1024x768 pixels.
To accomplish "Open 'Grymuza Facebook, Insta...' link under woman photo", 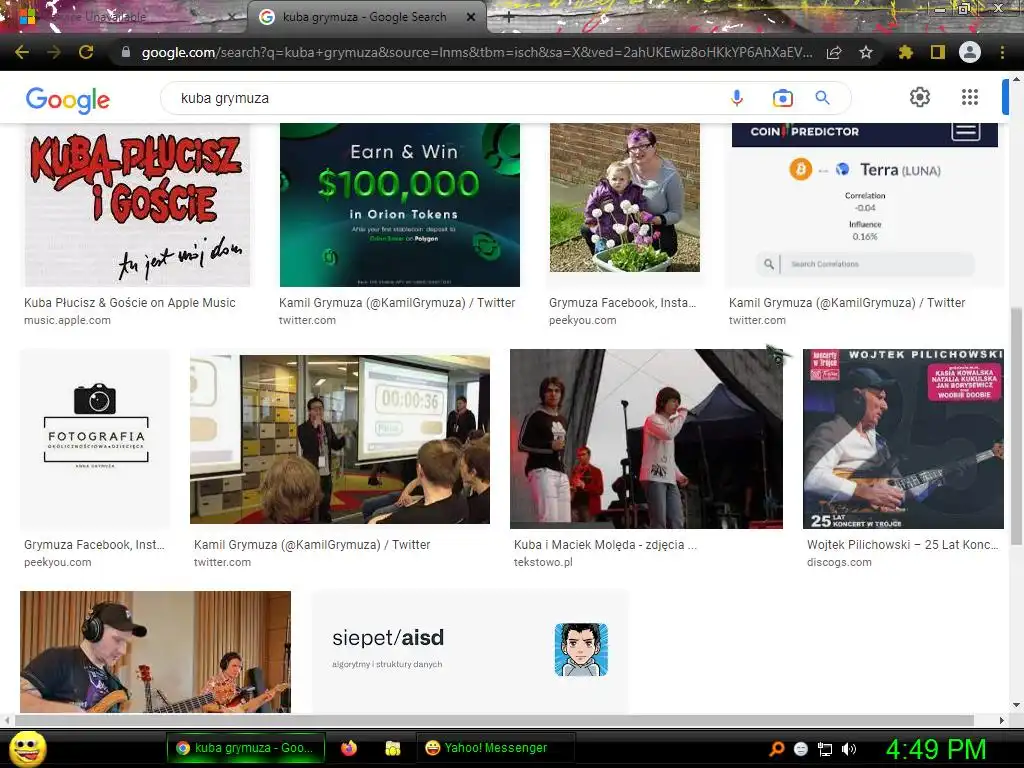I will (x=622, y=302).
